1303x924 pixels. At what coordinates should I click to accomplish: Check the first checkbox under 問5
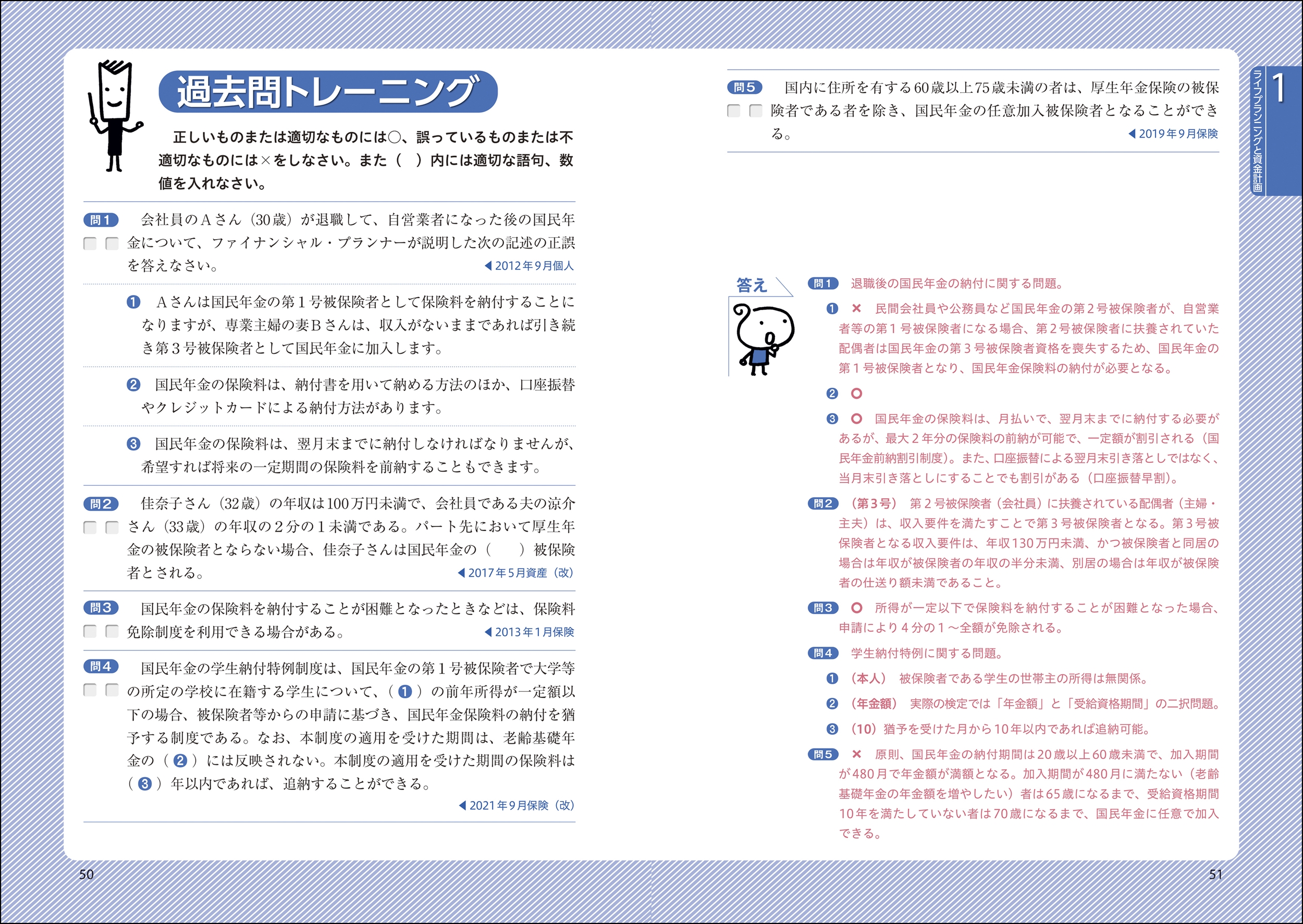(x=734, y=110)
